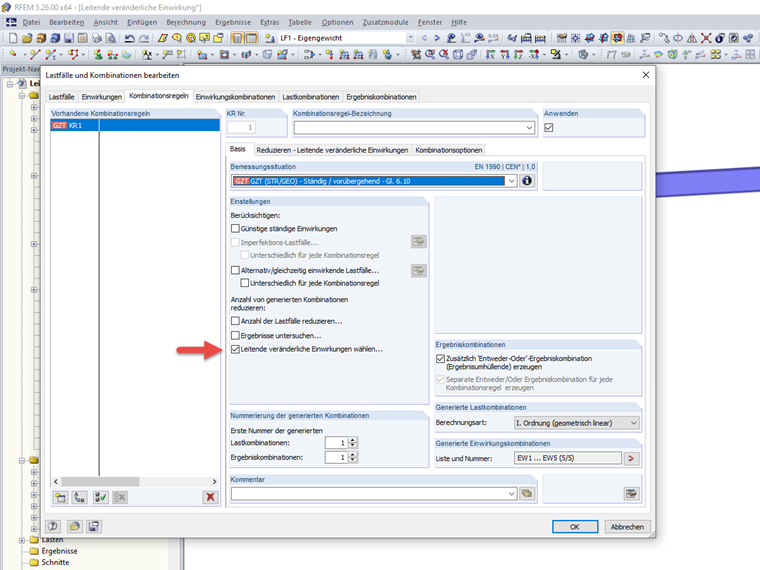Go to next load case with right arrow

tap(437, 38)
